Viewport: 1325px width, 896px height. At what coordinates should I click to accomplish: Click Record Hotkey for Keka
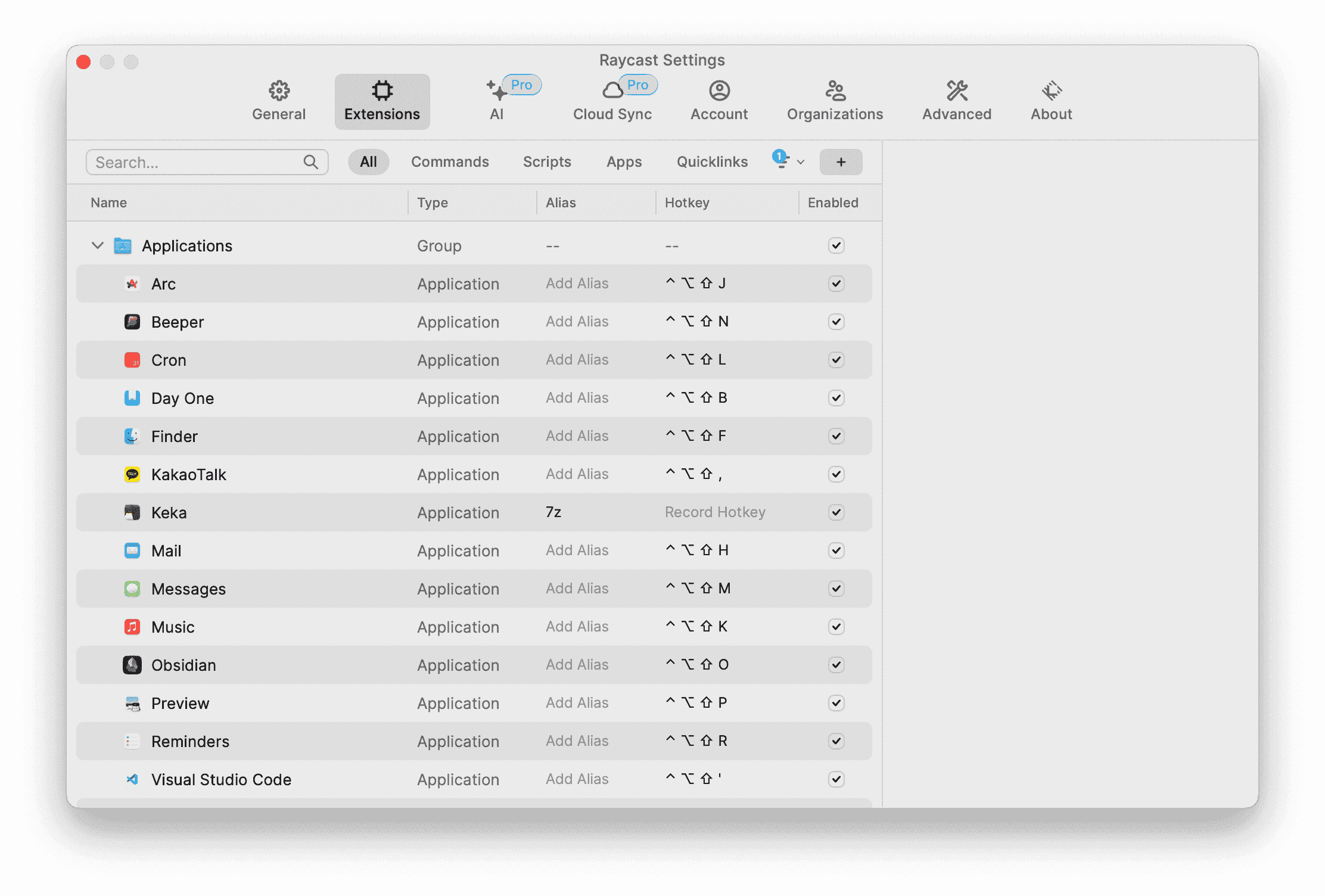pos(715,512)
